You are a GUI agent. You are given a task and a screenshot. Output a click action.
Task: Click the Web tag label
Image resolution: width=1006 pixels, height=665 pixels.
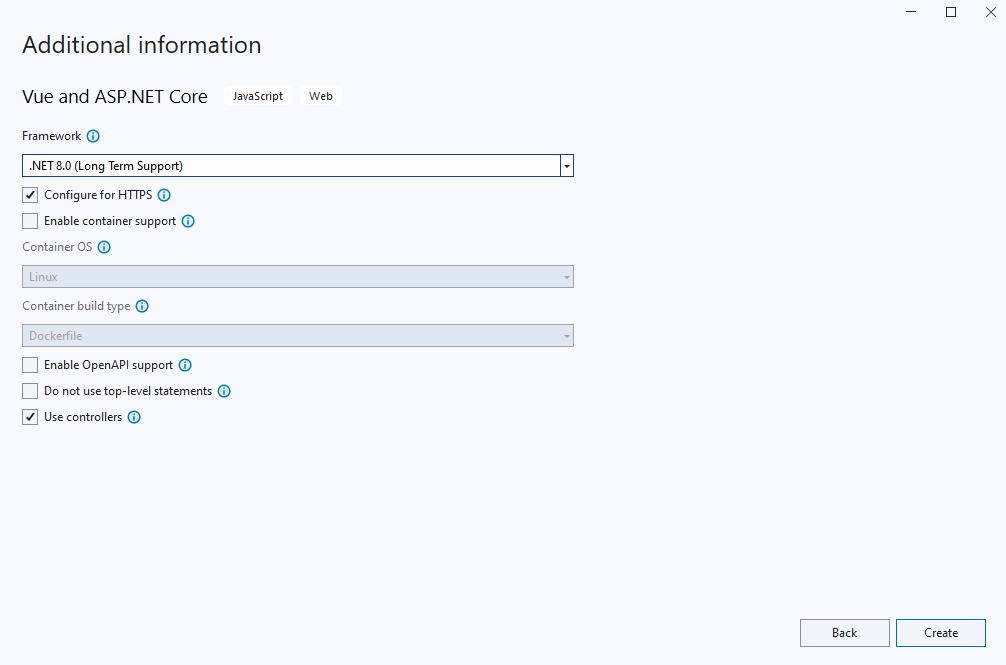point(321,97)
